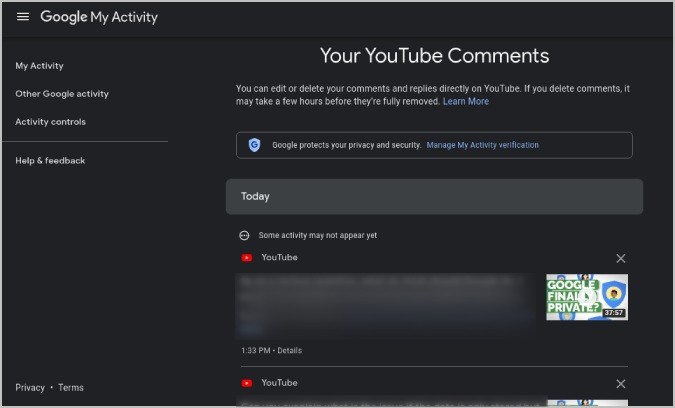This screenshot has height=408, width=675.
Task: Click the first YouTube logo icon
Action: click(247, 258)
